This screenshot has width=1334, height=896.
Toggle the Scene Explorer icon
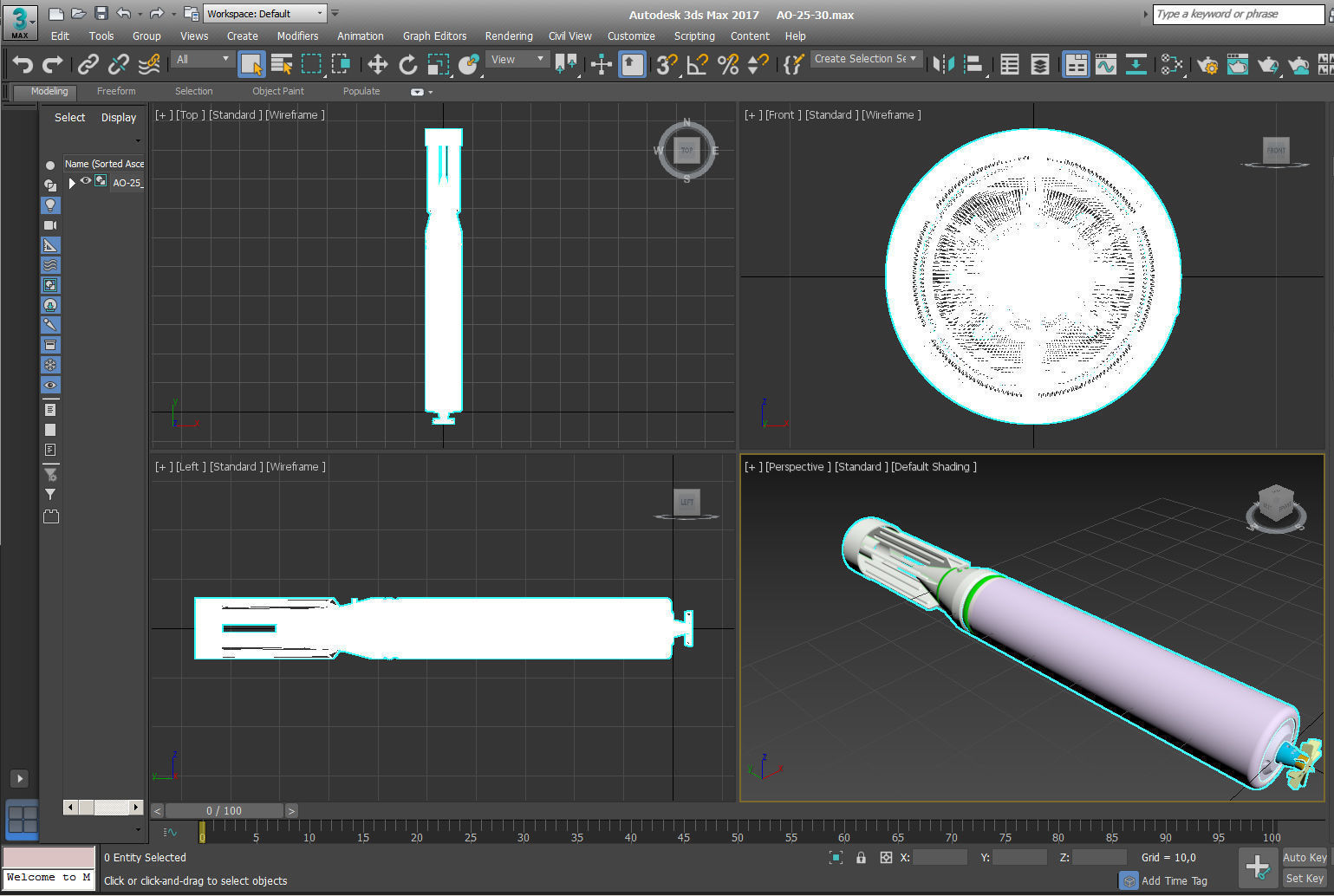1010,64
